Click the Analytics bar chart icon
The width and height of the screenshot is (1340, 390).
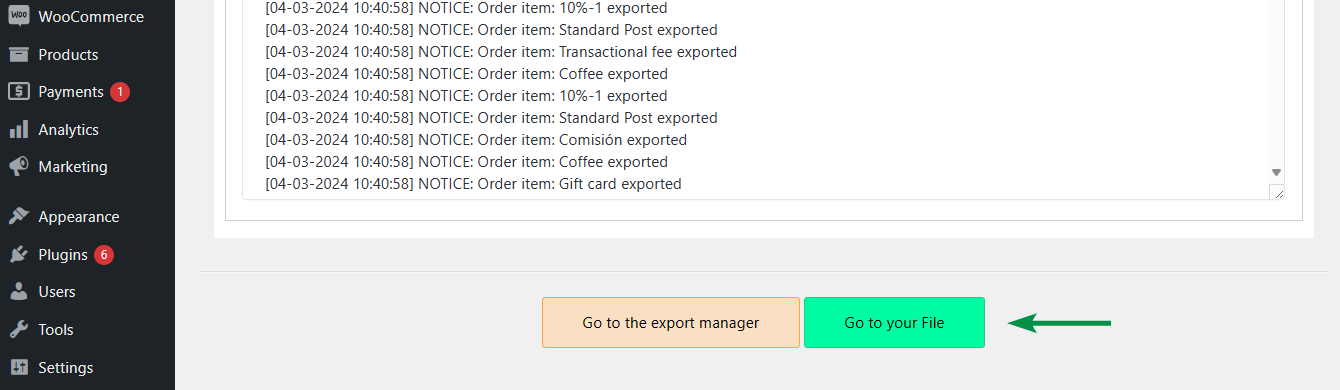pyautogui.click(x=18, y=130)
